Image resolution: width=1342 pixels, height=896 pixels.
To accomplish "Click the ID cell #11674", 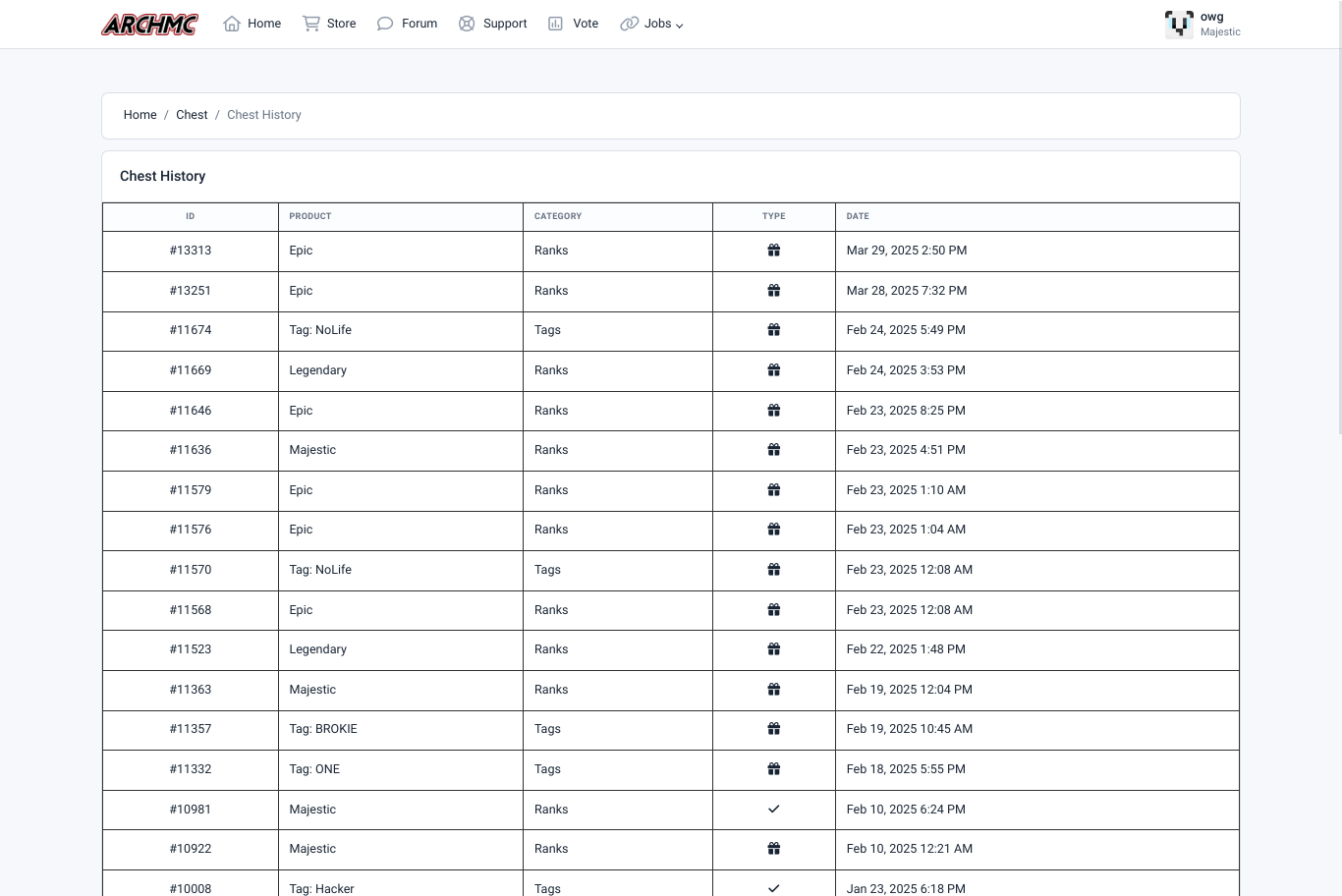I will pyautogui.click(x=191, y=330).
